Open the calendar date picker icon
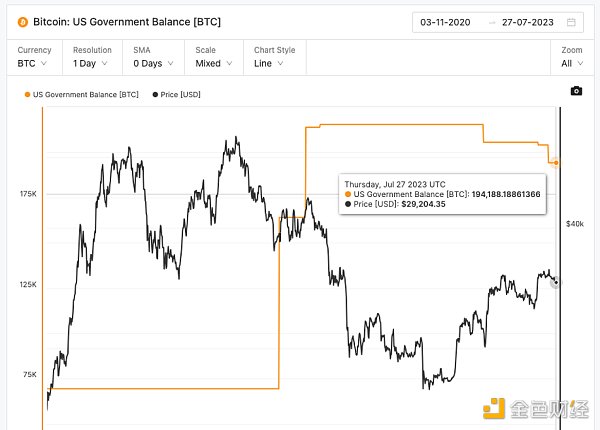This screenshot has height=430, width=600. click(570, 22)
